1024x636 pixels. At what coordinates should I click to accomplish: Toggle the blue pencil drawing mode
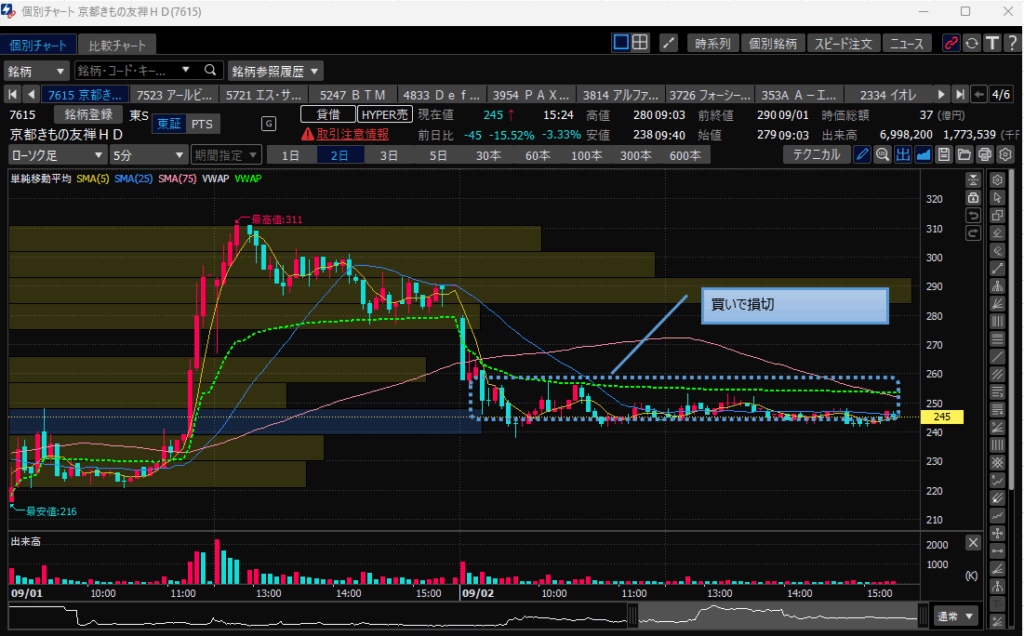(862, 155)
